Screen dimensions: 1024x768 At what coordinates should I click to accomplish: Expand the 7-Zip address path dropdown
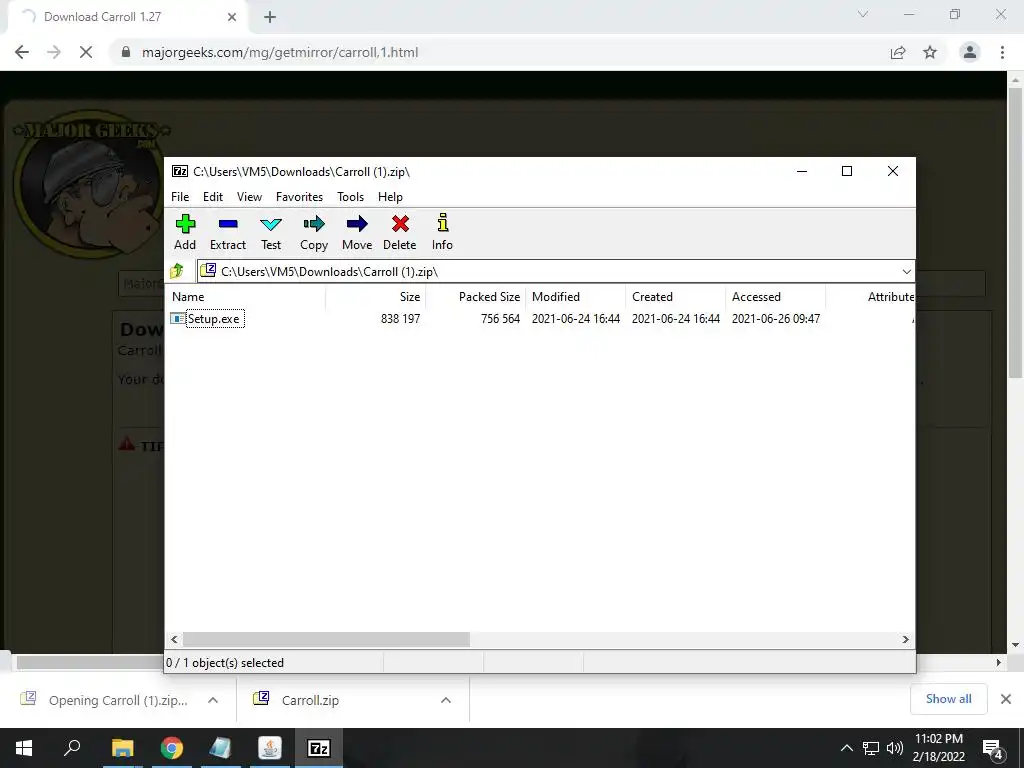906,272
